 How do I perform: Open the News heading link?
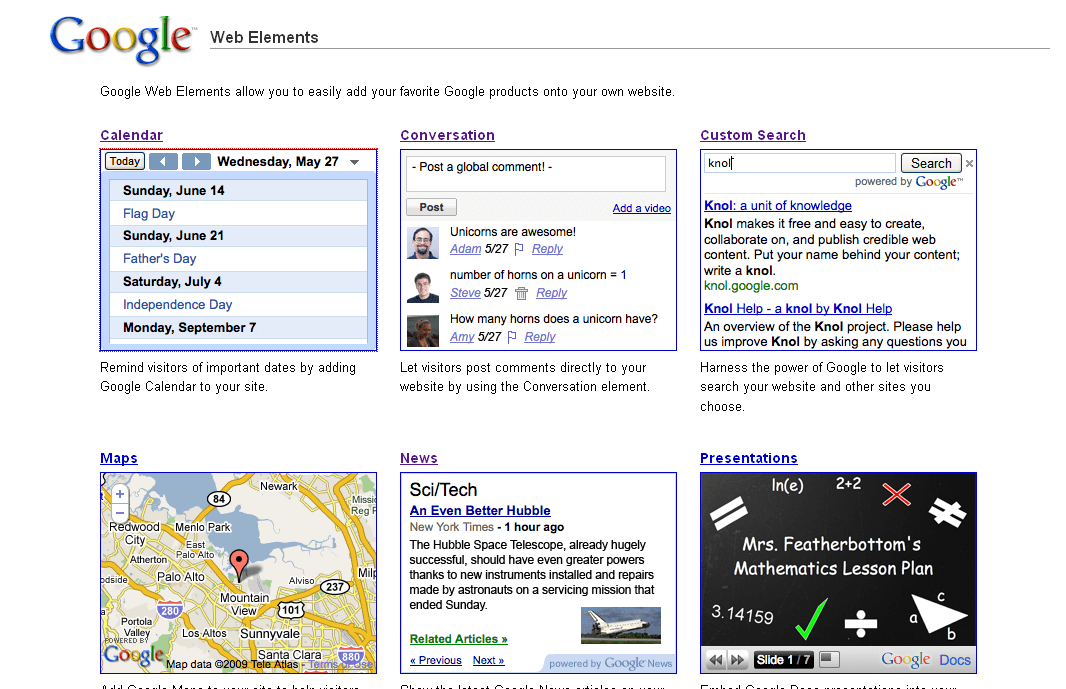419,458
